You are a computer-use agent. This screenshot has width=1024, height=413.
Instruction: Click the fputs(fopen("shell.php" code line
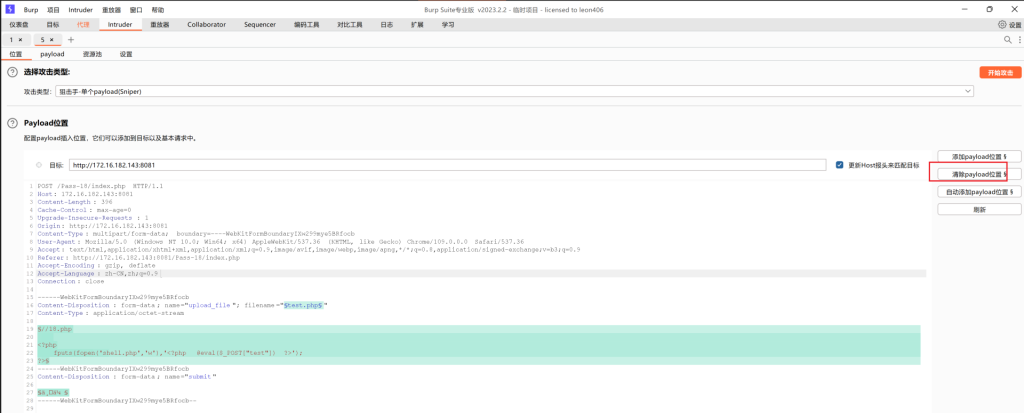(178, 352)
